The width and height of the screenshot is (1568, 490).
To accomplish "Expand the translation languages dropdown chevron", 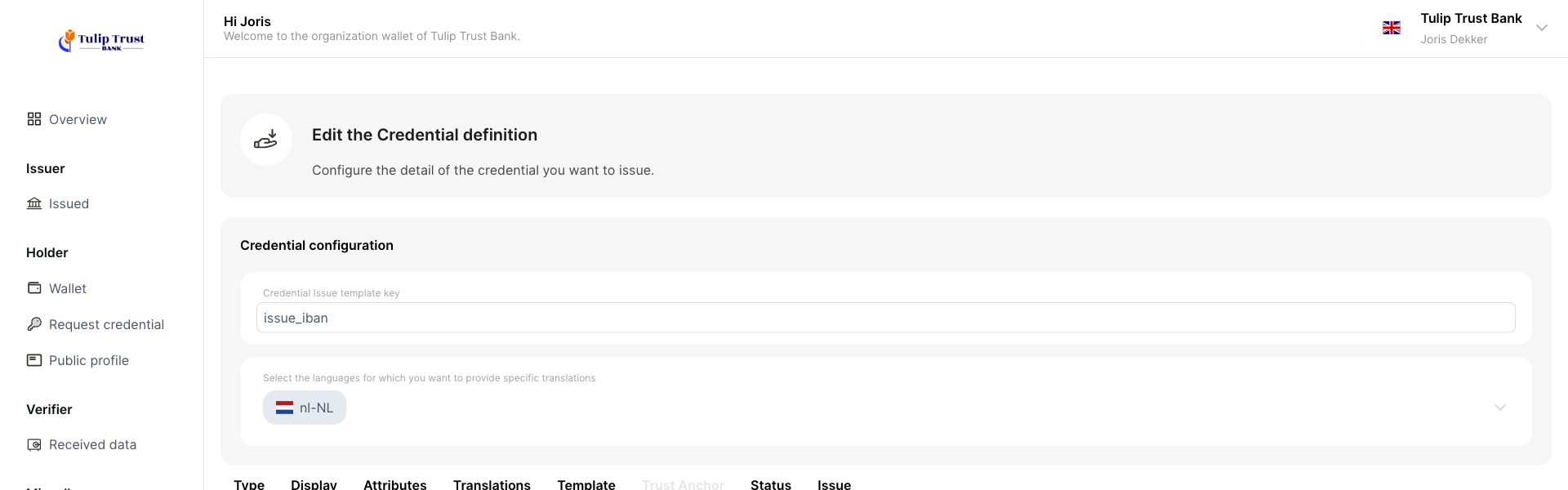I will tap(1499, 408).
